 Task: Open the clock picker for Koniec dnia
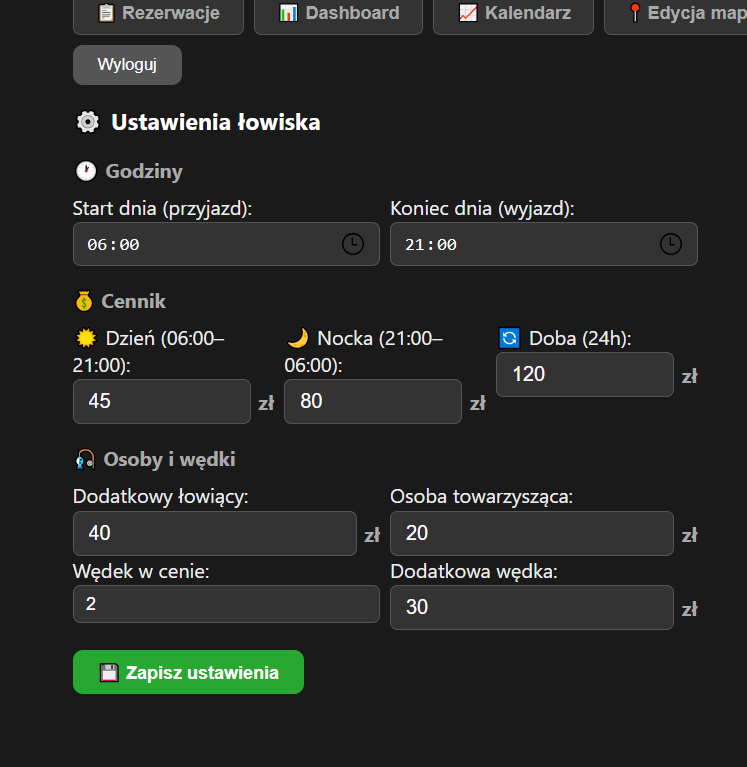[x=671, y=244]
